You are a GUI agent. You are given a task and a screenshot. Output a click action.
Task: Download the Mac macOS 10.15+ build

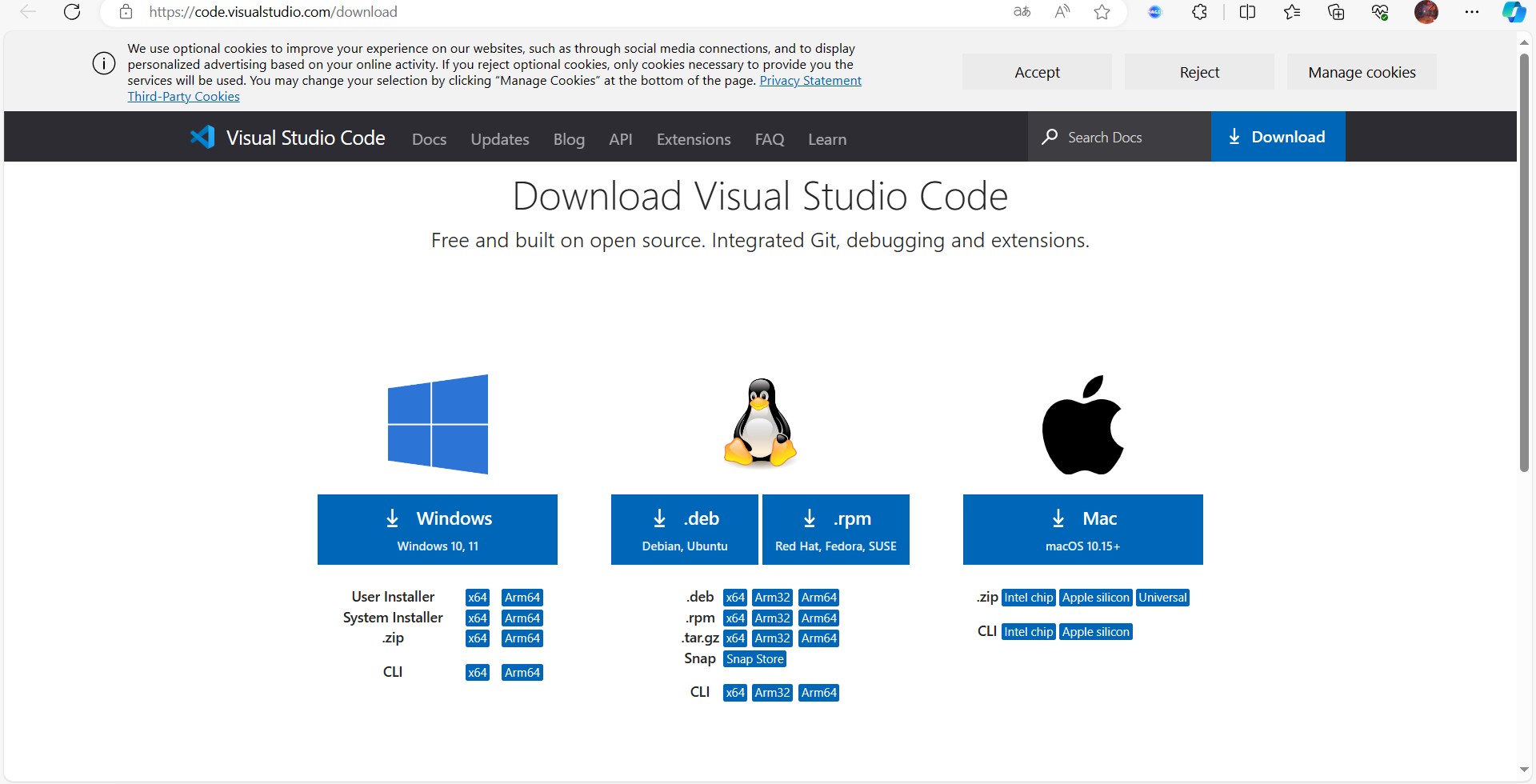(x=1083, y=530)
